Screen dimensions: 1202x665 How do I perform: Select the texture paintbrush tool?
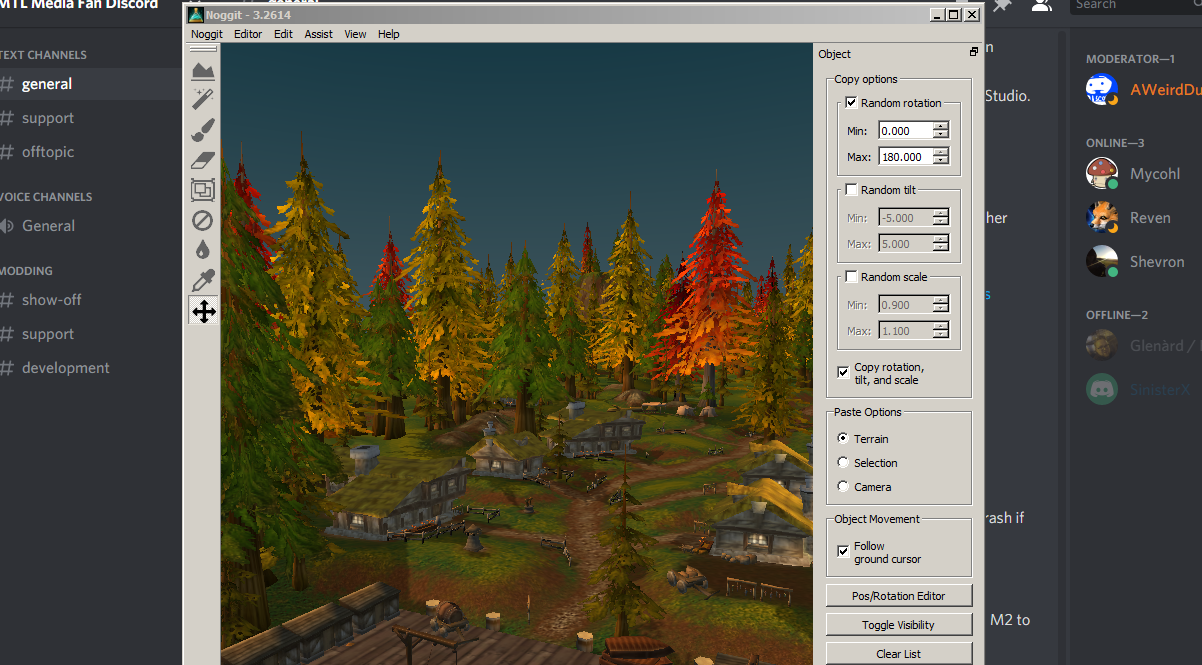coord(203,129)
